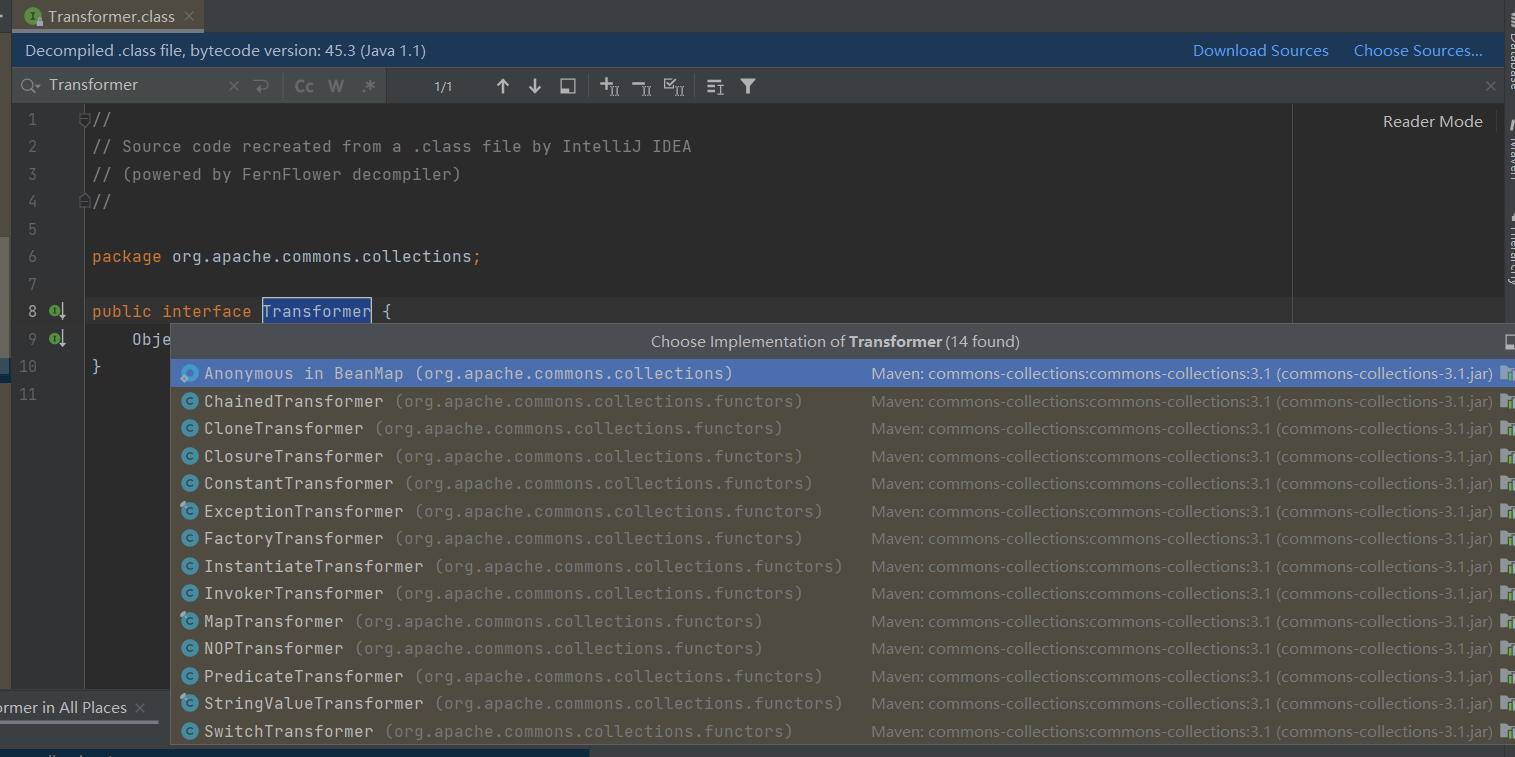1515x757 pixels.
Task: Click the Choose Sources... link
Action: (x=1418, y=51)
